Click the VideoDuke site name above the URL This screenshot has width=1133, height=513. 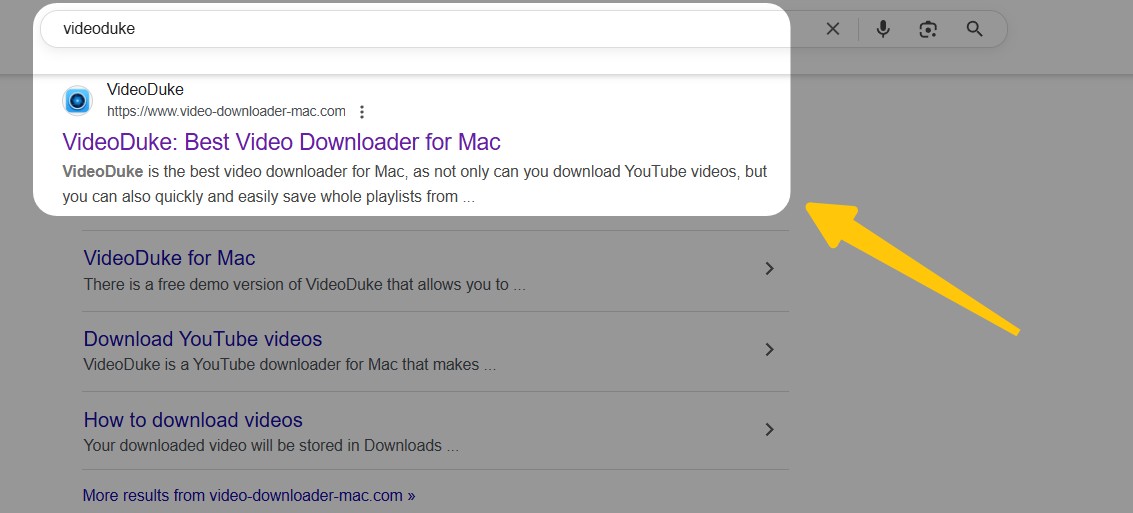(145, 90)
